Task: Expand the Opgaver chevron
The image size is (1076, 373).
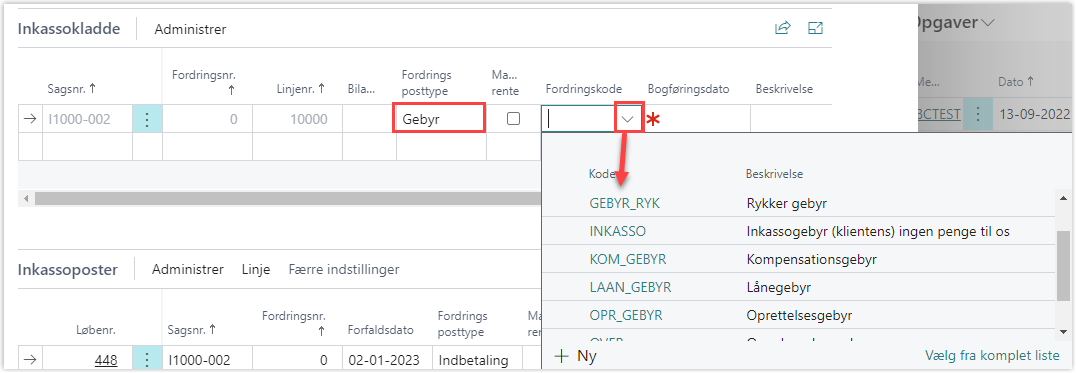Action: [988, 23]
